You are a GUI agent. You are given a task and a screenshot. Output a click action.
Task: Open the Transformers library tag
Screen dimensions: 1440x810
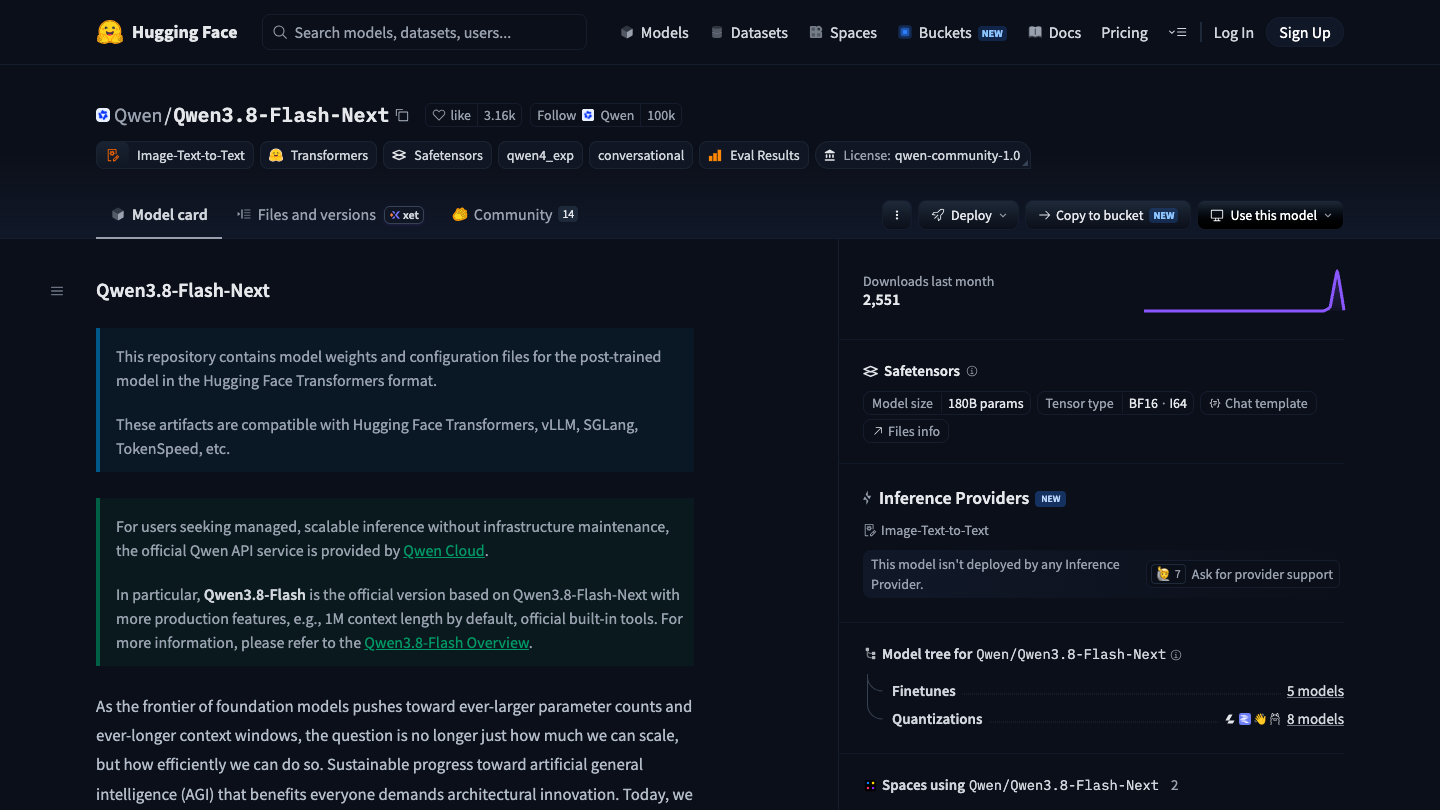(318, 155)
